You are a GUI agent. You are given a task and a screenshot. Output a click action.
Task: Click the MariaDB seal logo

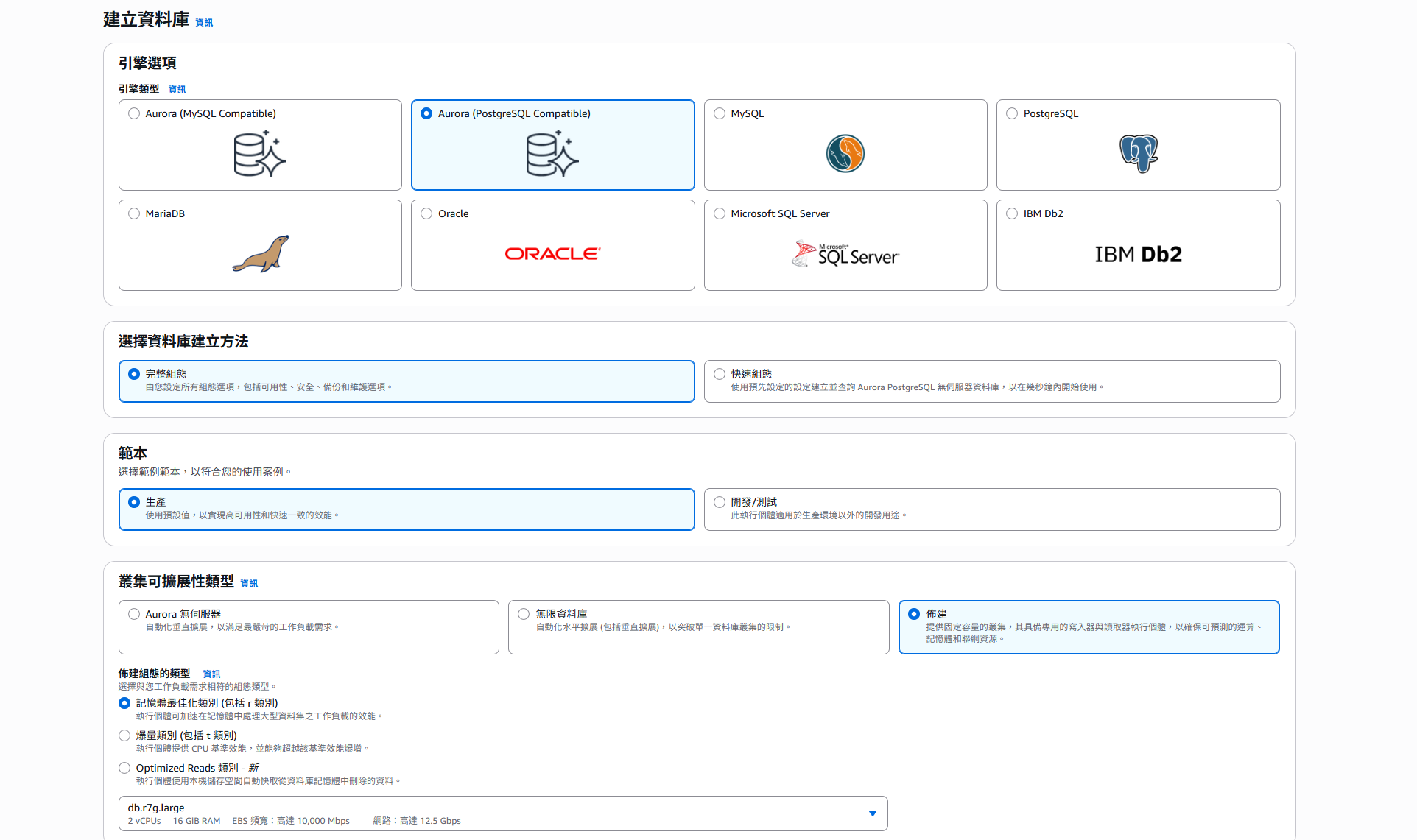(x=261, y=254)
